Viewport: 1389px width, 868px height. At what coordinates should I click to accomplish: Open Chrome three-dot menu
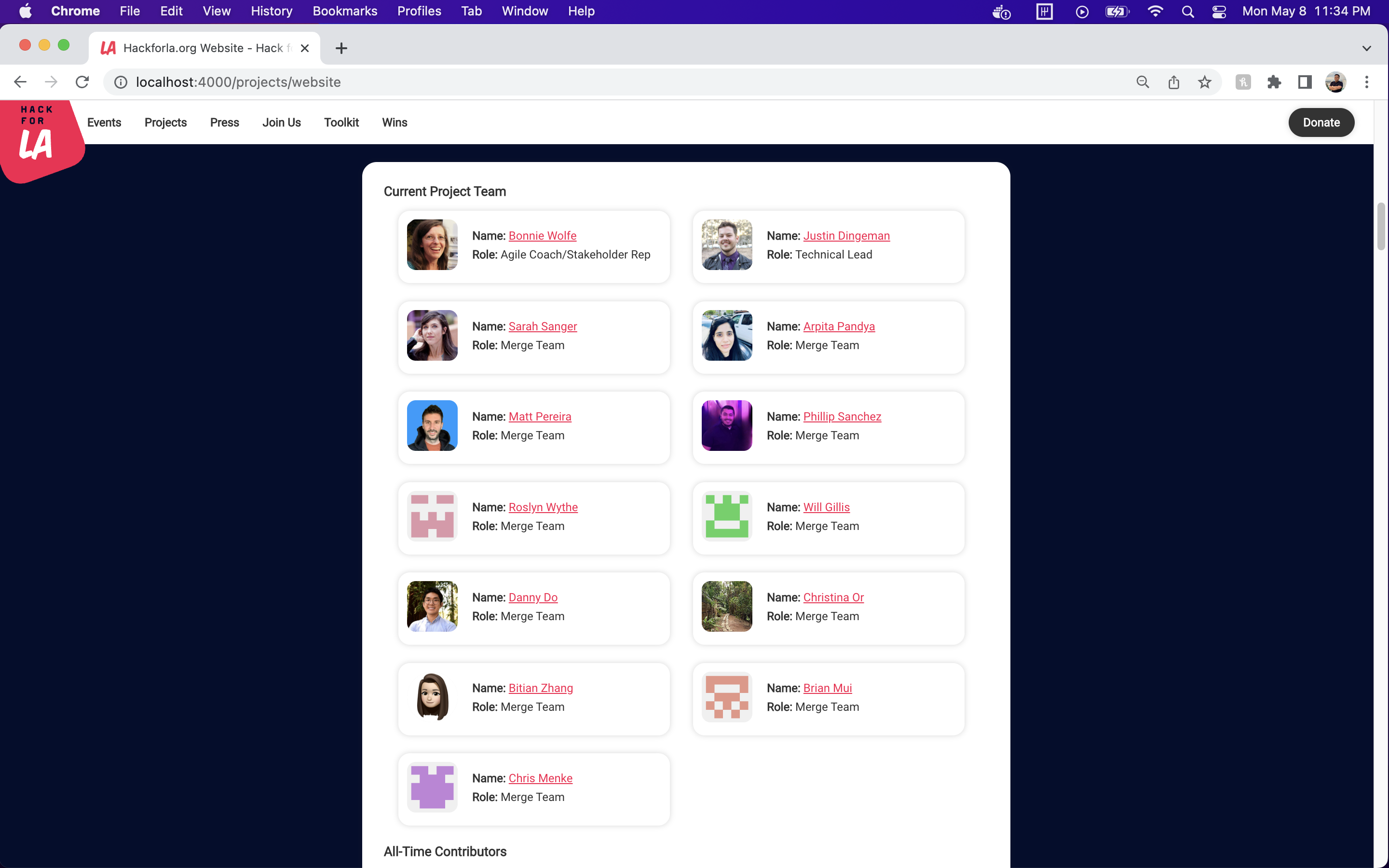(1366, 82)
